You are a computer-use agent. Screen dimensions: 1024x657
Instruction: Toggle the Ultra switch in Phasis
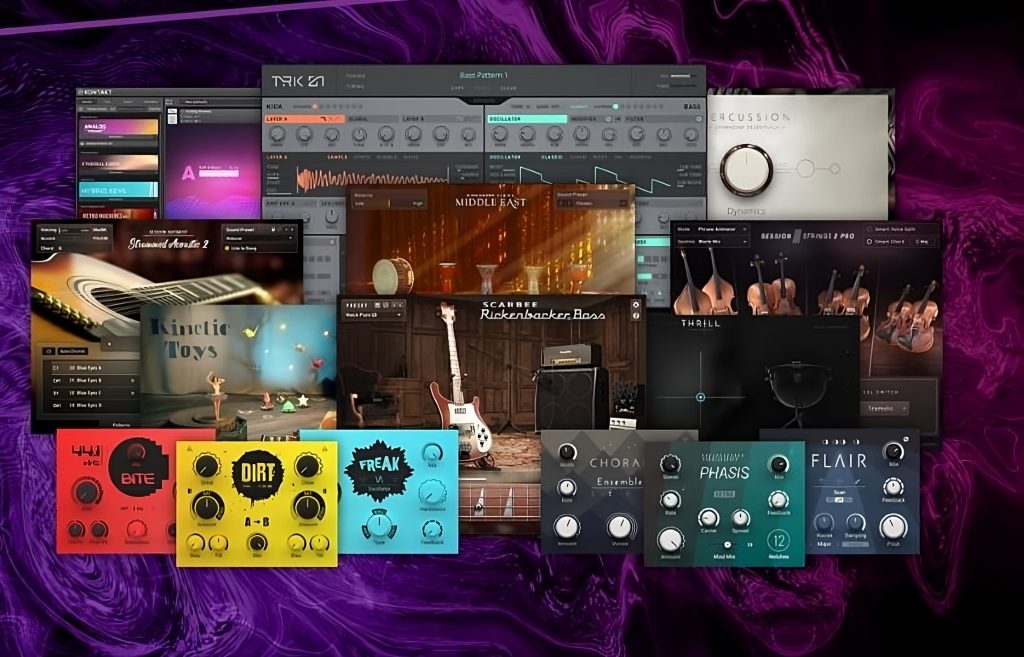[724, 494]
